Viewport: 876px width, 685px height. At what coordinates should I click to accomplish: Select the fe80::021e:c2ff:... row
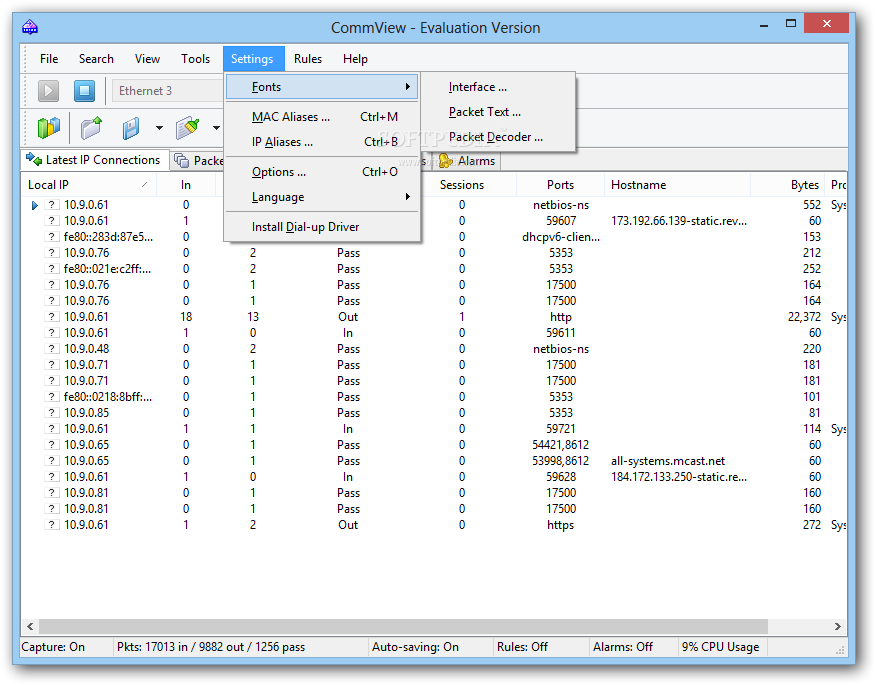435,269
